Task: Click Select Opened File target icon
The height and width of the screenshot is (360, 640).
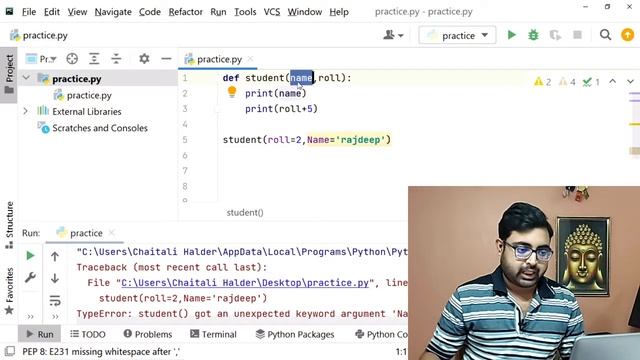Action: pyautogui.click(x=72, y=59)
